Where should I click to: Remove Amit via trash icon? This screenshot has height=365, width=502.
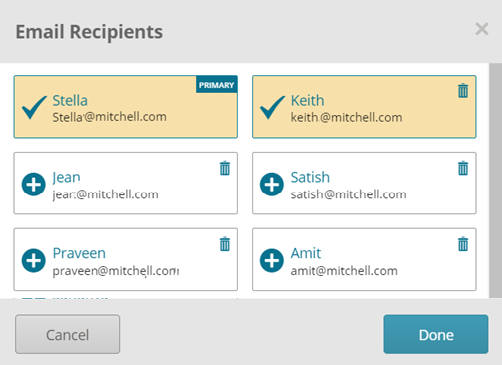click(x=463, y=244)
